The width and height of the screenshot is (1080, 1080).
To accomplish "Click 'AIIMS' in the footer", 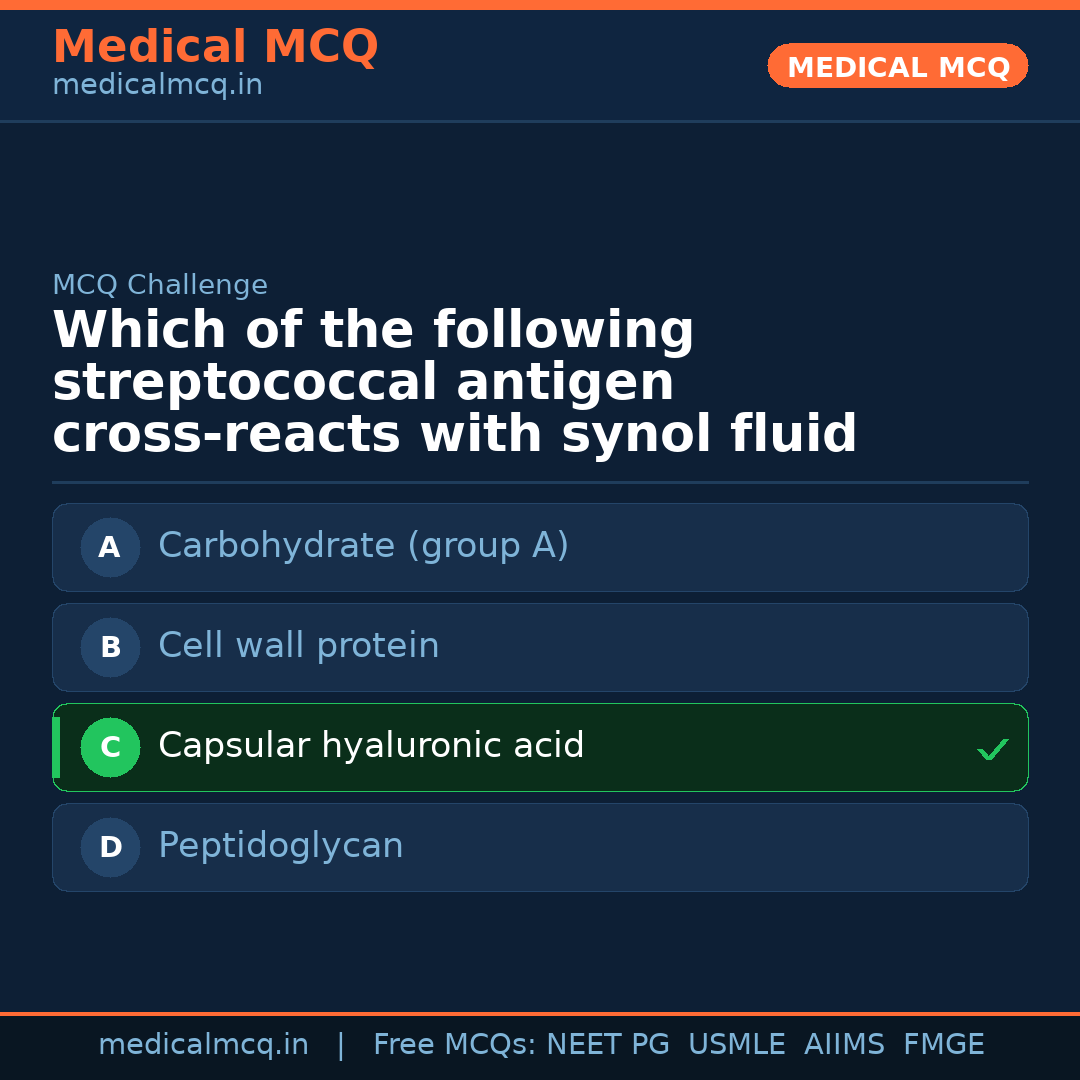I will pyautogui.click(x=844, y=1045).
